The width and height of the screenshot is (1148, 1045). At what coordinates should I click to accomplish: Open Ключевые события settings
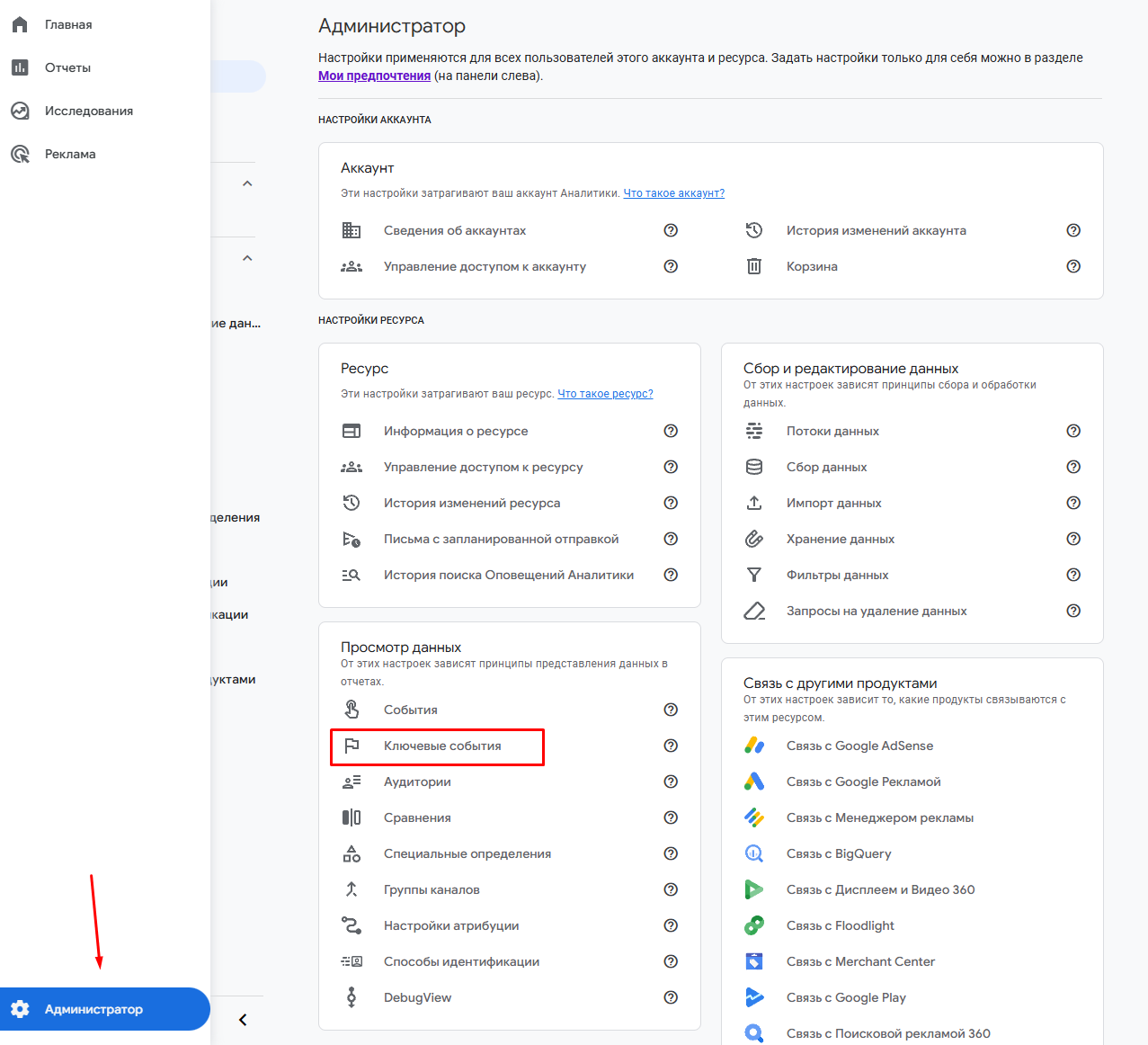[442, 746]
